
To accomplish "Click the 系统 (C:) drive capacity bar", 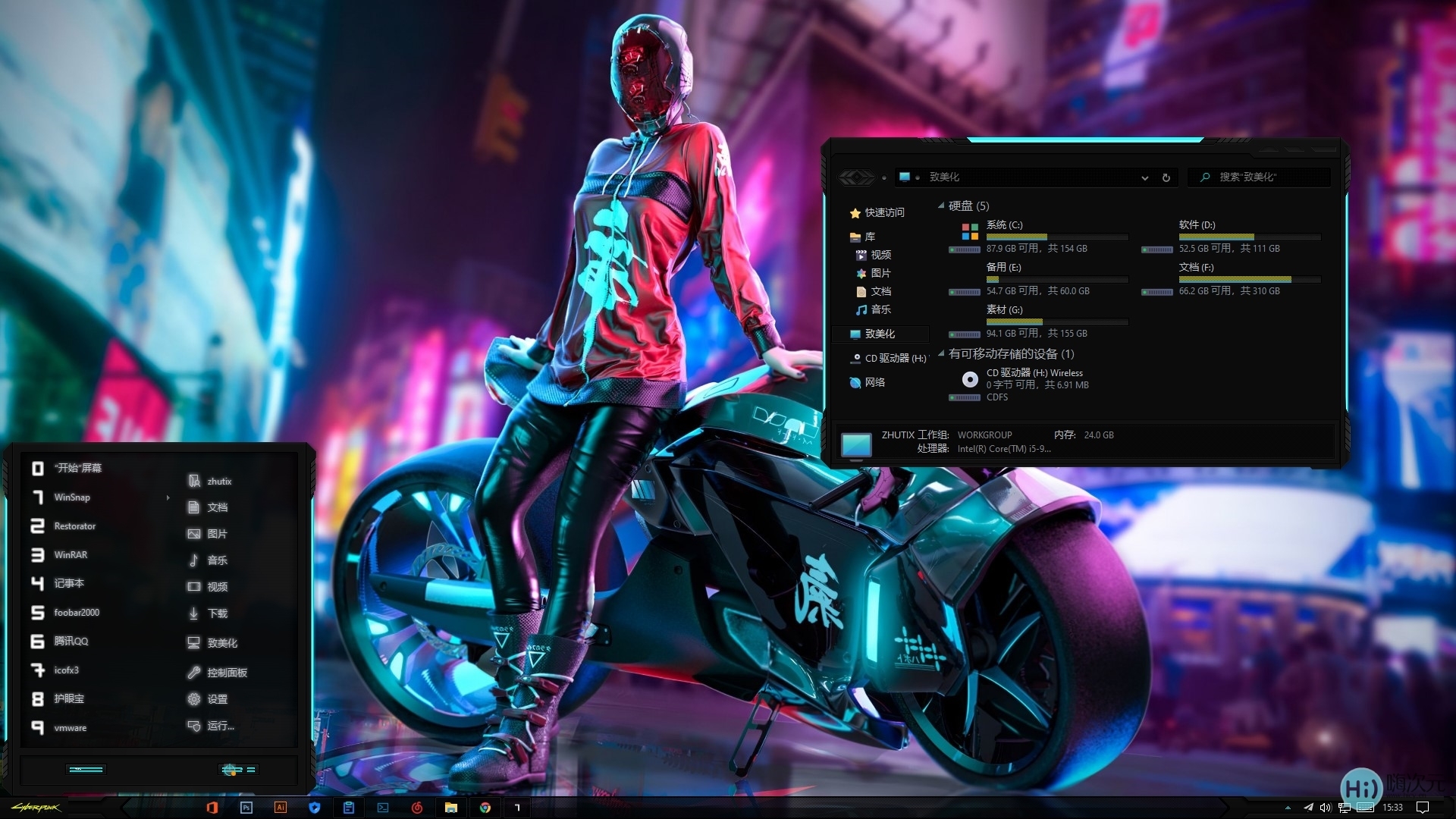I will click(1054, 237).
